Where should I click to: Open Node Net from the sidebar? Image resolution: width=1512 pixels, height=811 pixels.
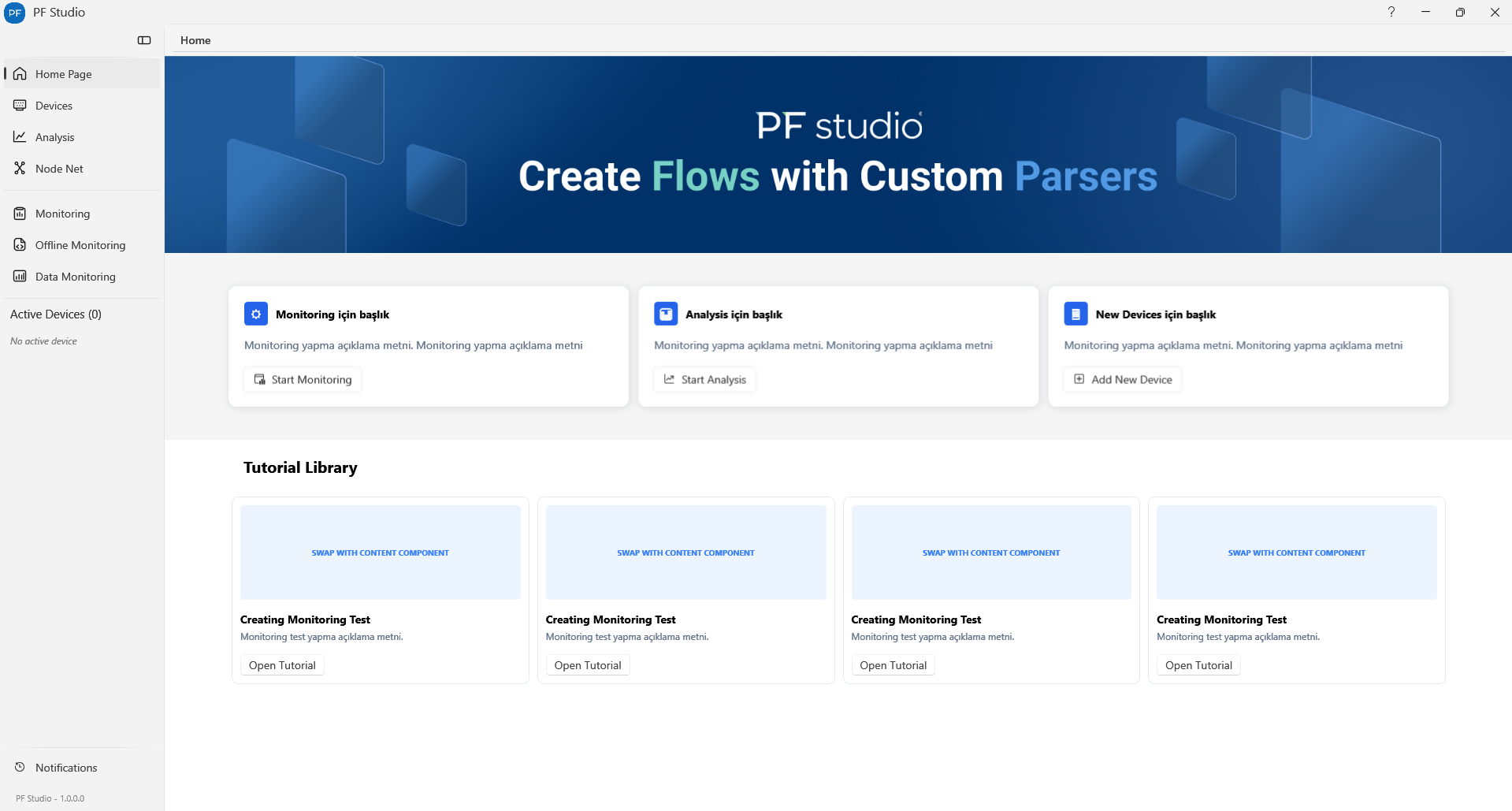59,168
